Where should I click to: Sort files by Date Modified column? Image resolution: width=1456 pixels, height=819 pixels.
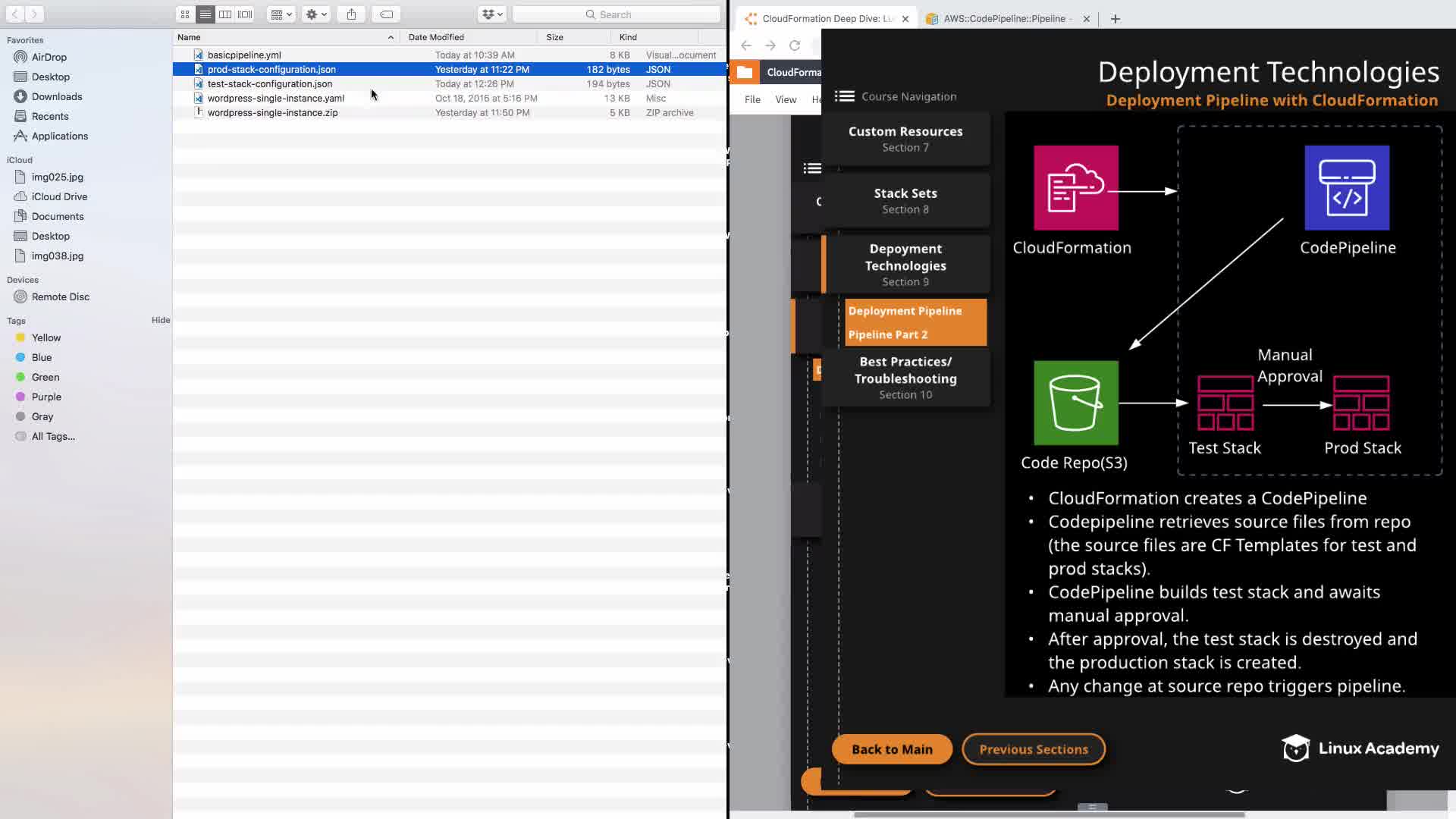[436, 37]
